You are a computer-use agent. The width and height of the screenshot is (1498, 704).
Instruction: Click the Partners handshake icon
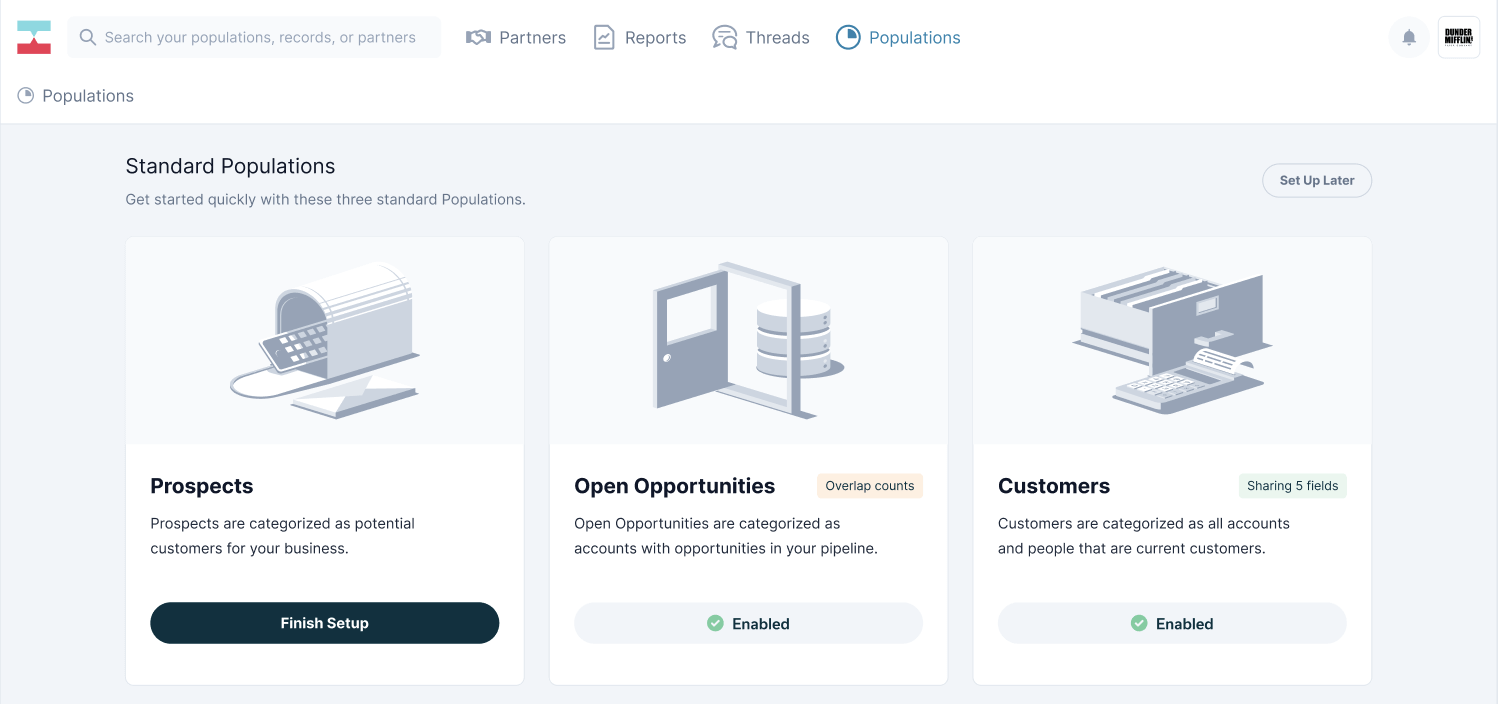[x=478, y=38]
